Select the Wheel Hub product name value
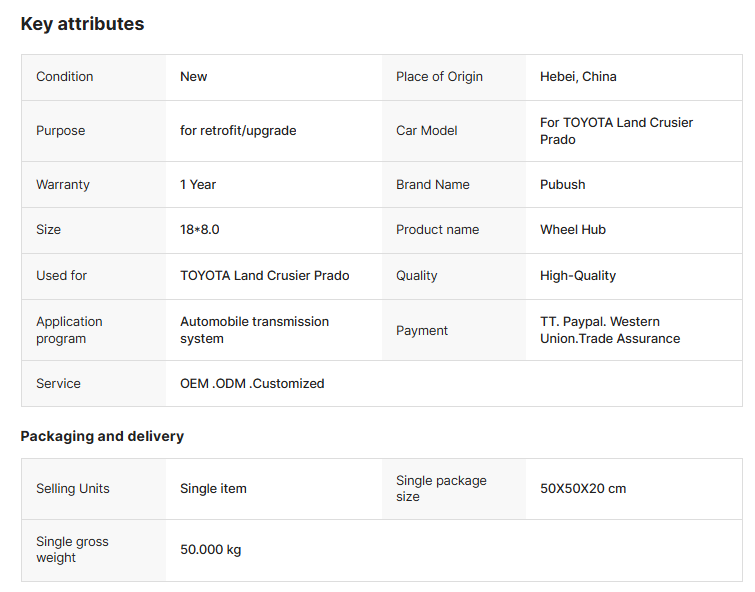 click(573, 230)
